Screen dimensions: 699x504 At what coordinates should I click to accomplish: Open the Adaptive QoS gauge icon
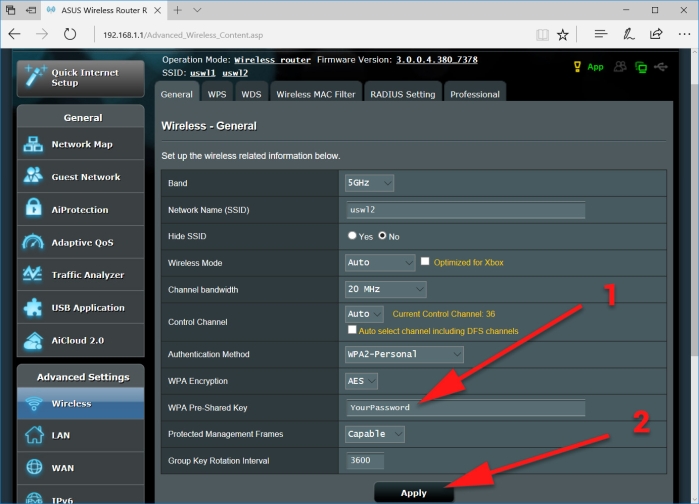click(x=33, y=242)
